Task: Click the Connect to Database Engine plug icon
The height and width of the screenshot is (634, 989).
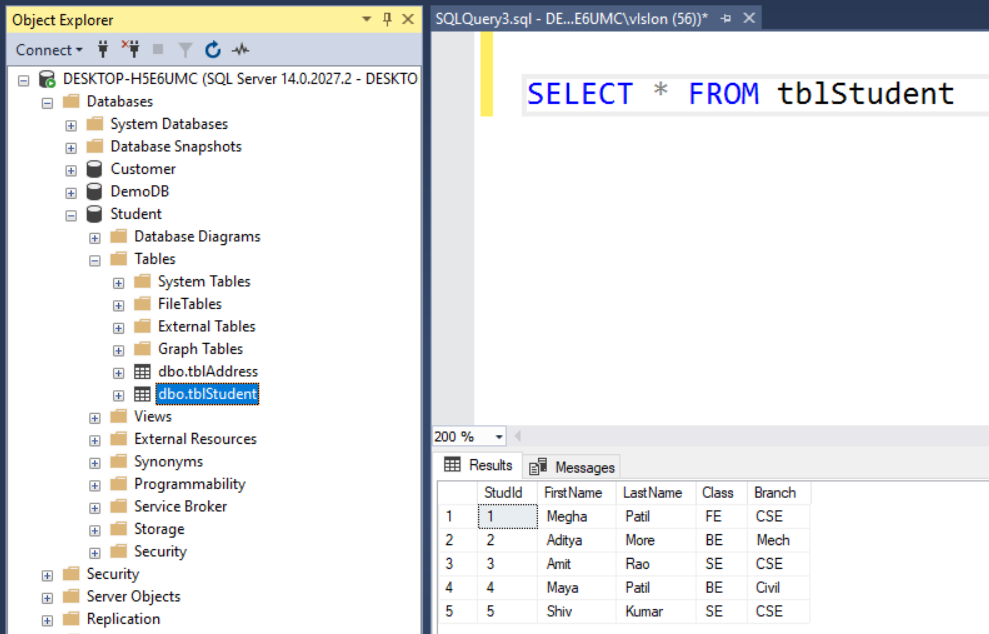Action: pyautogui.click(x=103, y=50)
